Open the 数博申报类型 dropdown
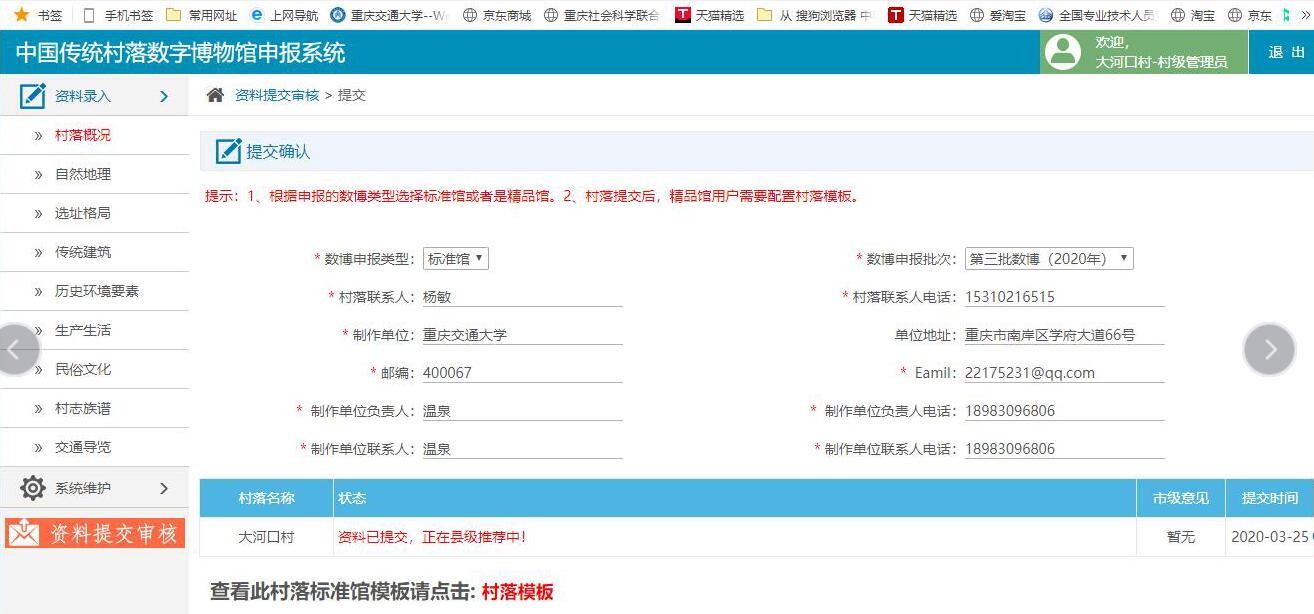Viewport: 1314px width, 614px height. coord(455,259)
